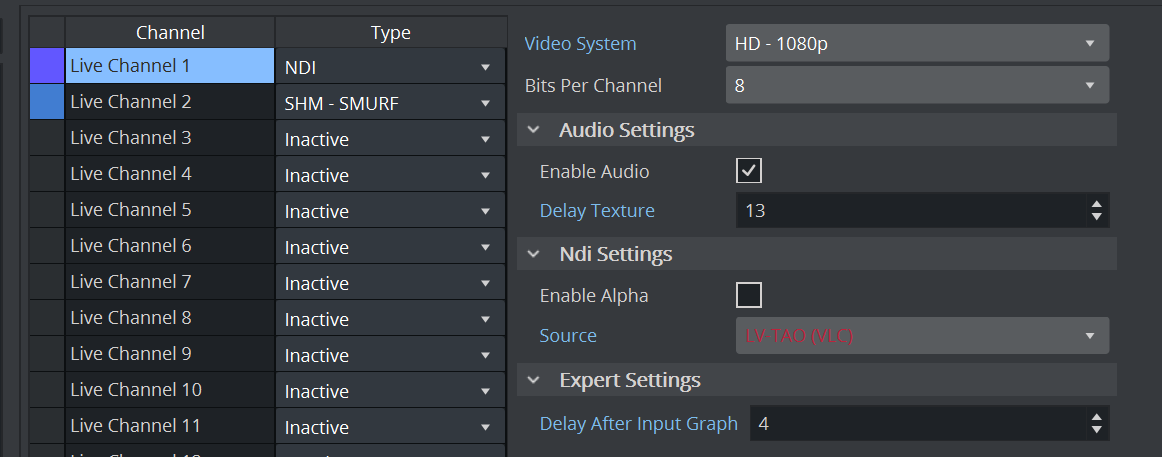The image size is (1162, 457).
Task: Change Live Channel 2 type from SHM - SMURF
Action: point(390,103)
